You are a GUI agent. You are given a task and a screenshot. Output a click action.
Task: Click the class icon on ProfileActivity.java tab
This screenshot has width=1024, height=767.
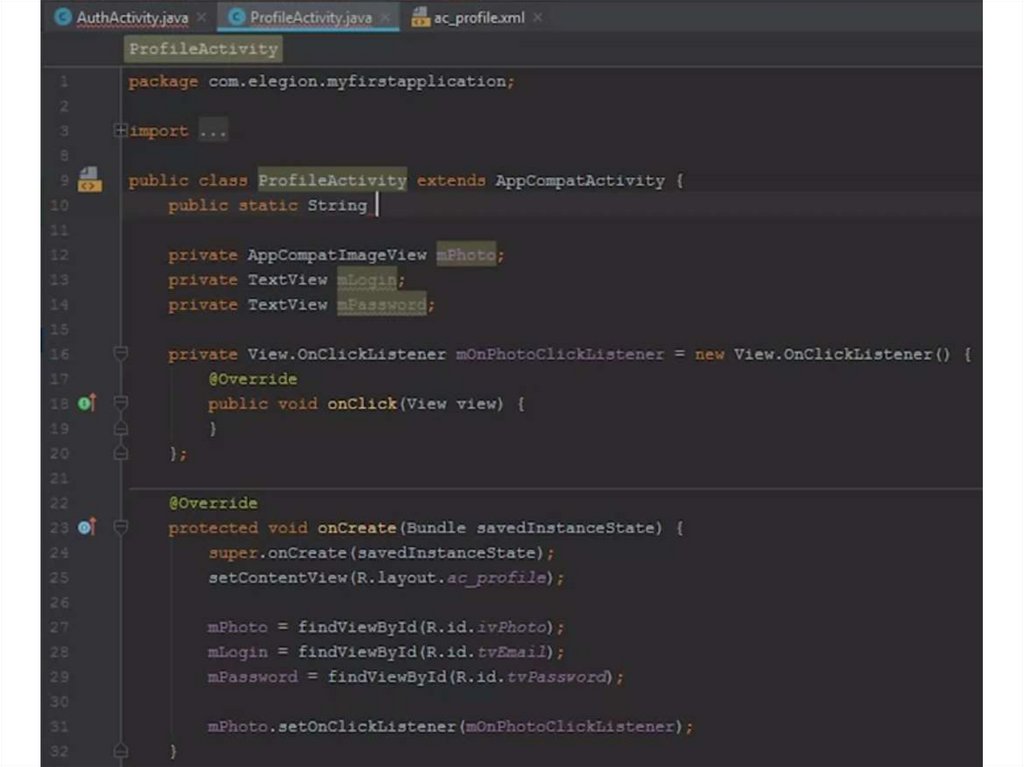pos(237,17)
